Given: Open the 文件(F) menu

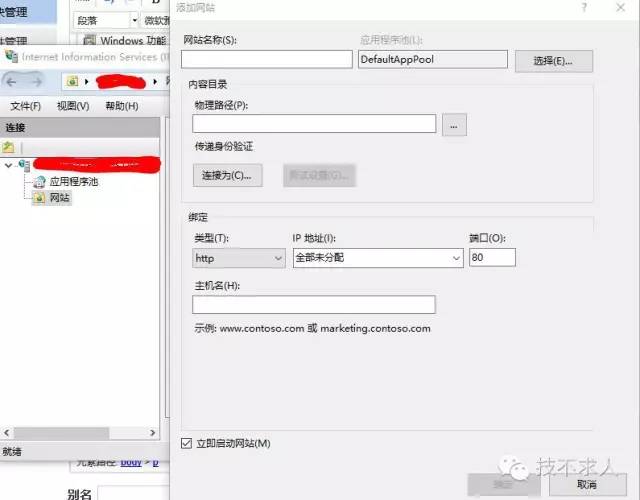Looking at the screenshot, I should pos(25,106).
